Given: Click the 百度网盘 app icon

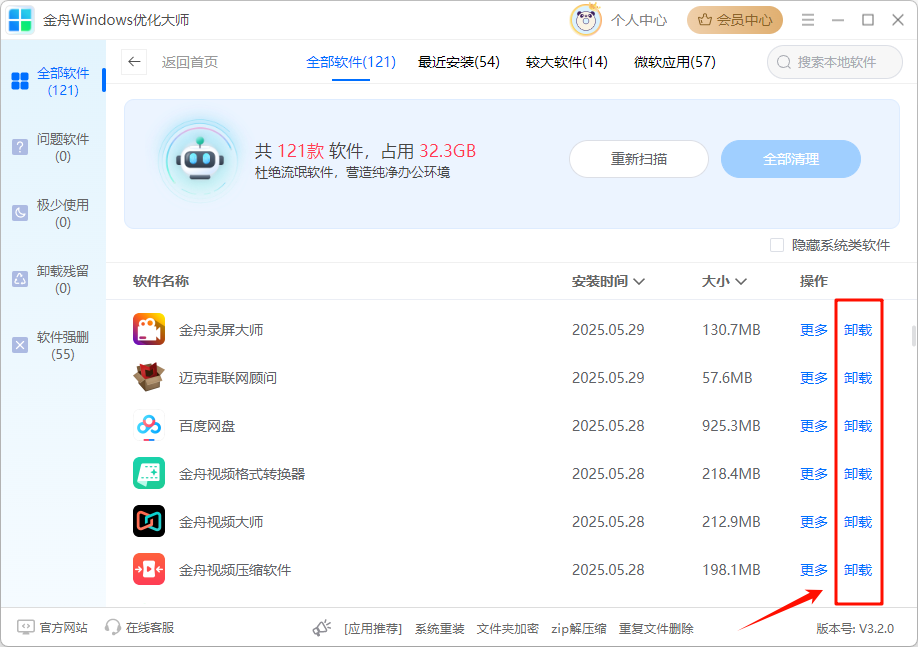Looking at the screenshot, I should point(149,425).
